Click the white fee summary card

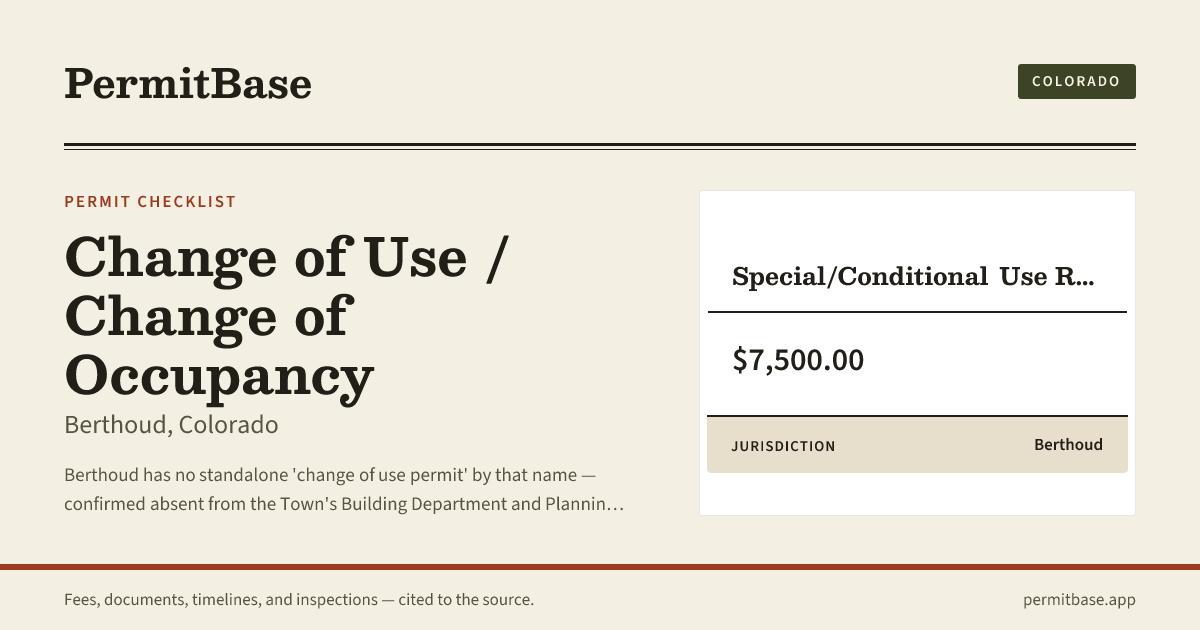pos(917,353)
